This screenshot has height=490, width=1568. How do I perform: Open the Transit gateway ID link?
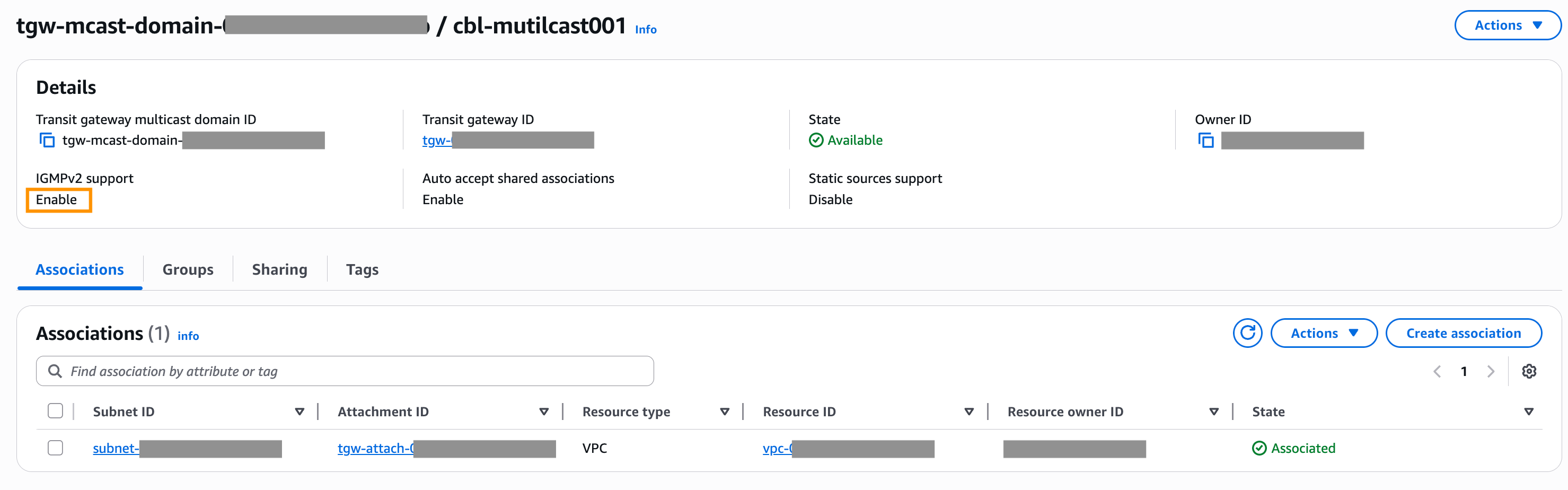coord(436,141)
